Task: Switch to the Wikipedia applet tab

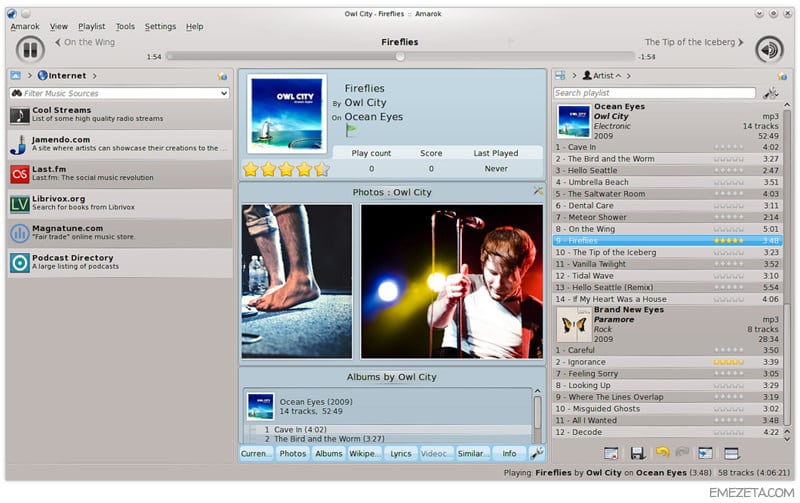Action: click(x=364, y=453)
